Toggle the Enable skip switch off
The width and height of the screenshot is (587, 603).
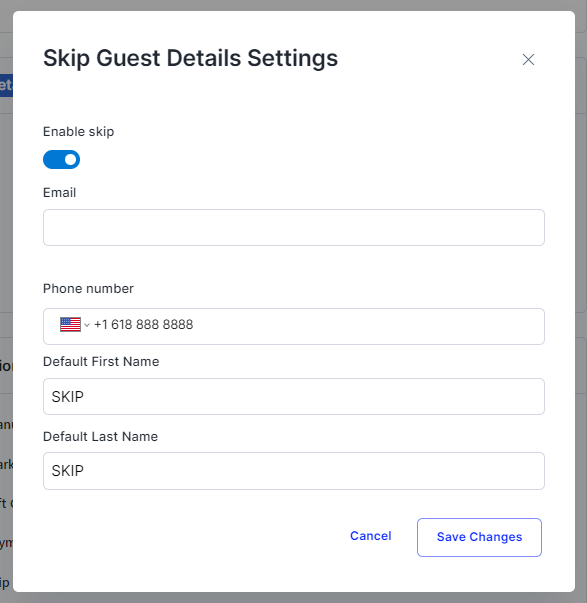[62, 160]
